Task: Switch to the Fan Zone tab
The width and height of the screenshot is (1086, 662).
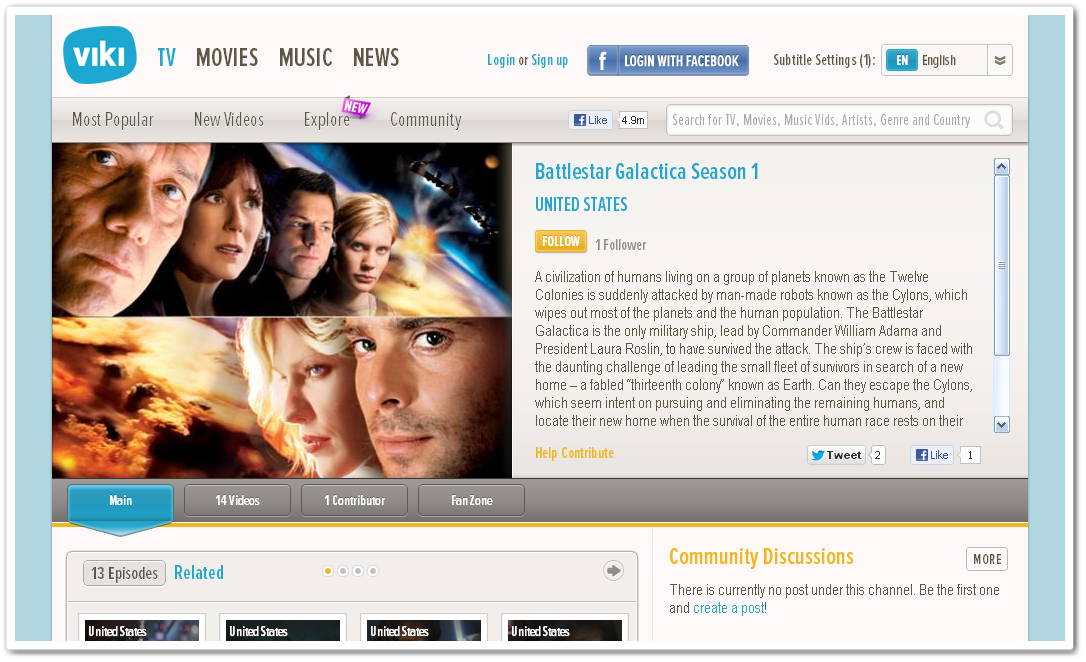Action: click(472, 500)
